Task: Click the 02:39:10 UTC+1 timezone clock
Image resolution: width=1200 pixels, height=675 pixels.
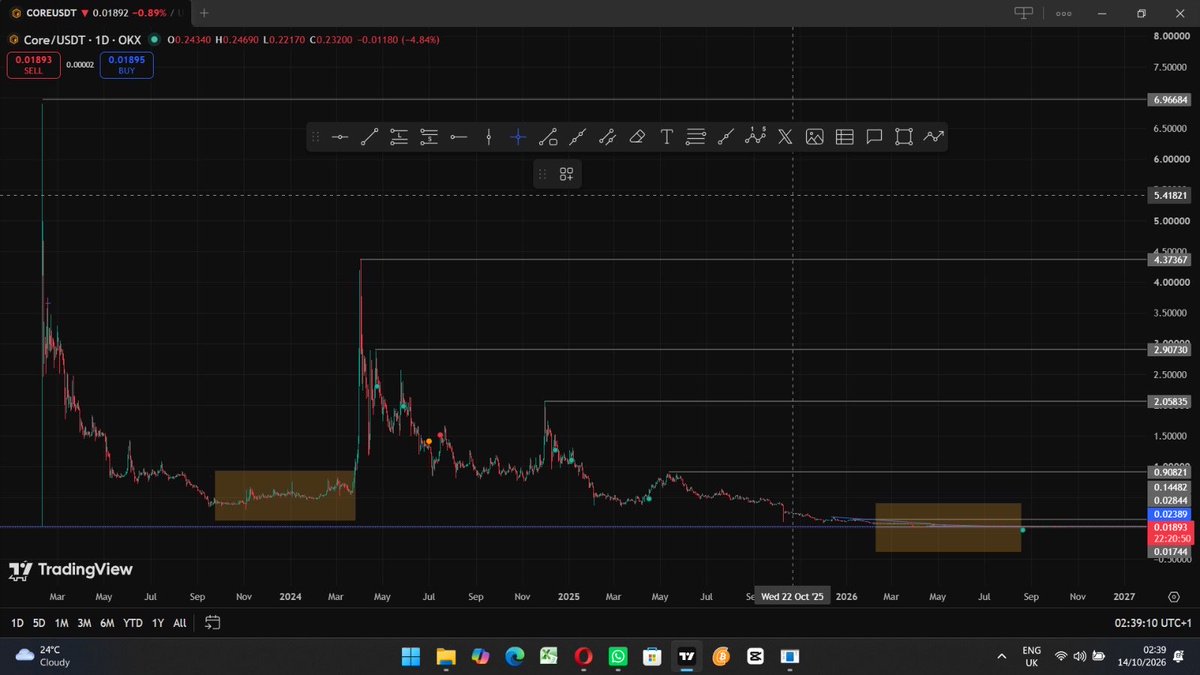Action: point(1153,623)
